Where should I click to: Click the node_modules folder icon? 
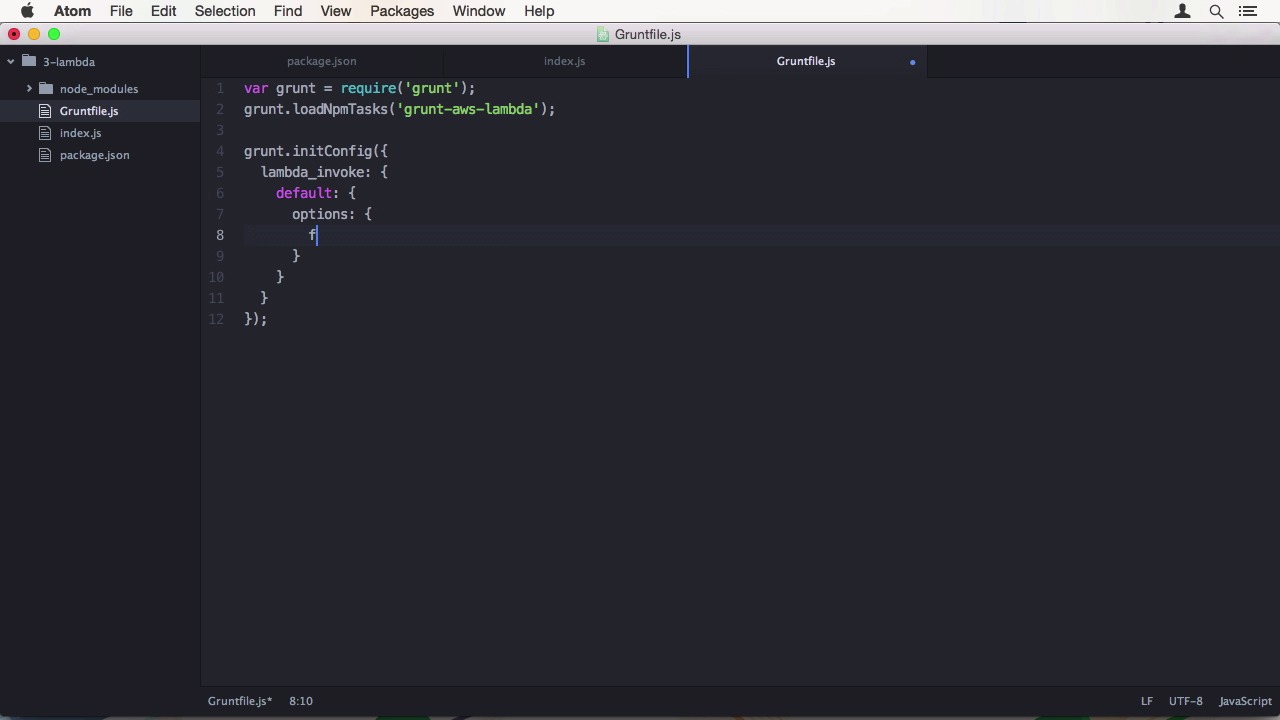click(x=46, y=88)
